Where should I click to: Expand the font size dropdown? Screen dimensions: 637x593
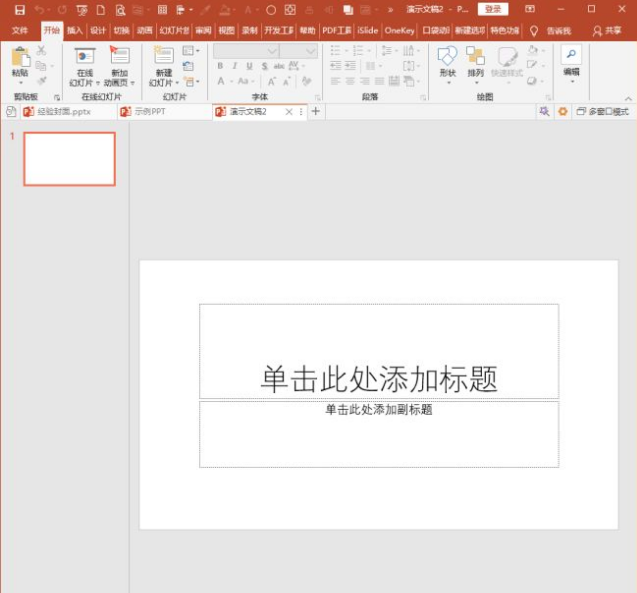[x=312, y=51]
